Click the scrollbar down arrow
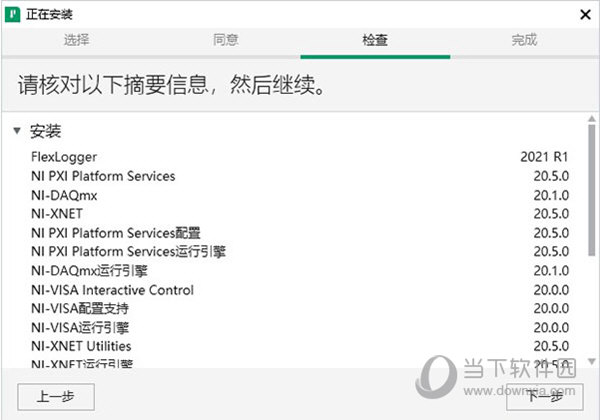Screen dimensions: 600x420 pyautogui.click(x=592, y=361)
